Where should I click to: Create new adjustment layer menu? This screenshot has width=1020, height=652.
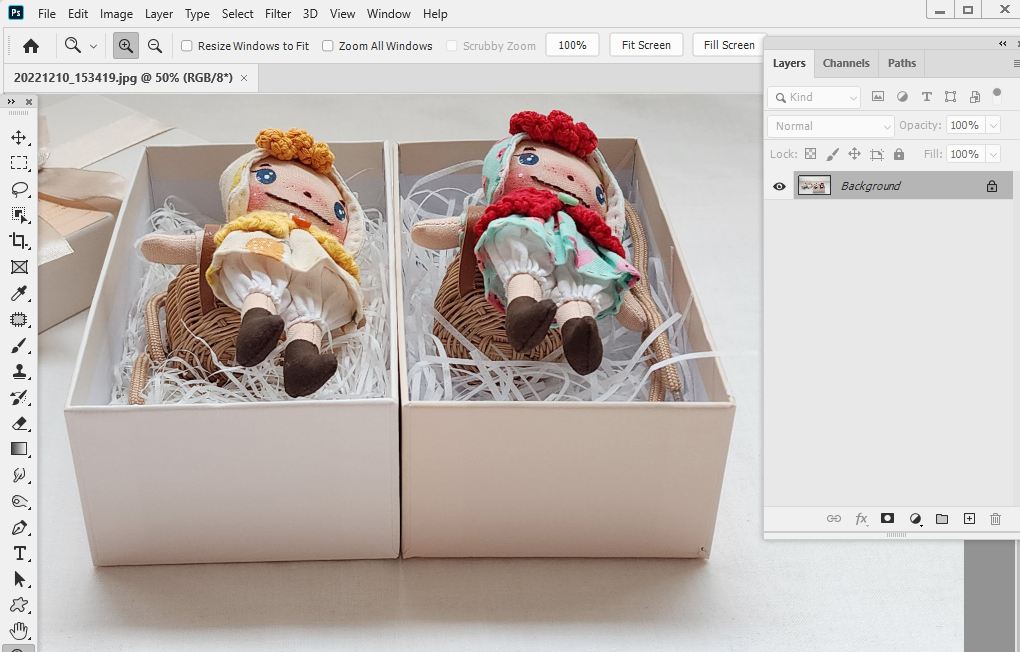(915, 519)
